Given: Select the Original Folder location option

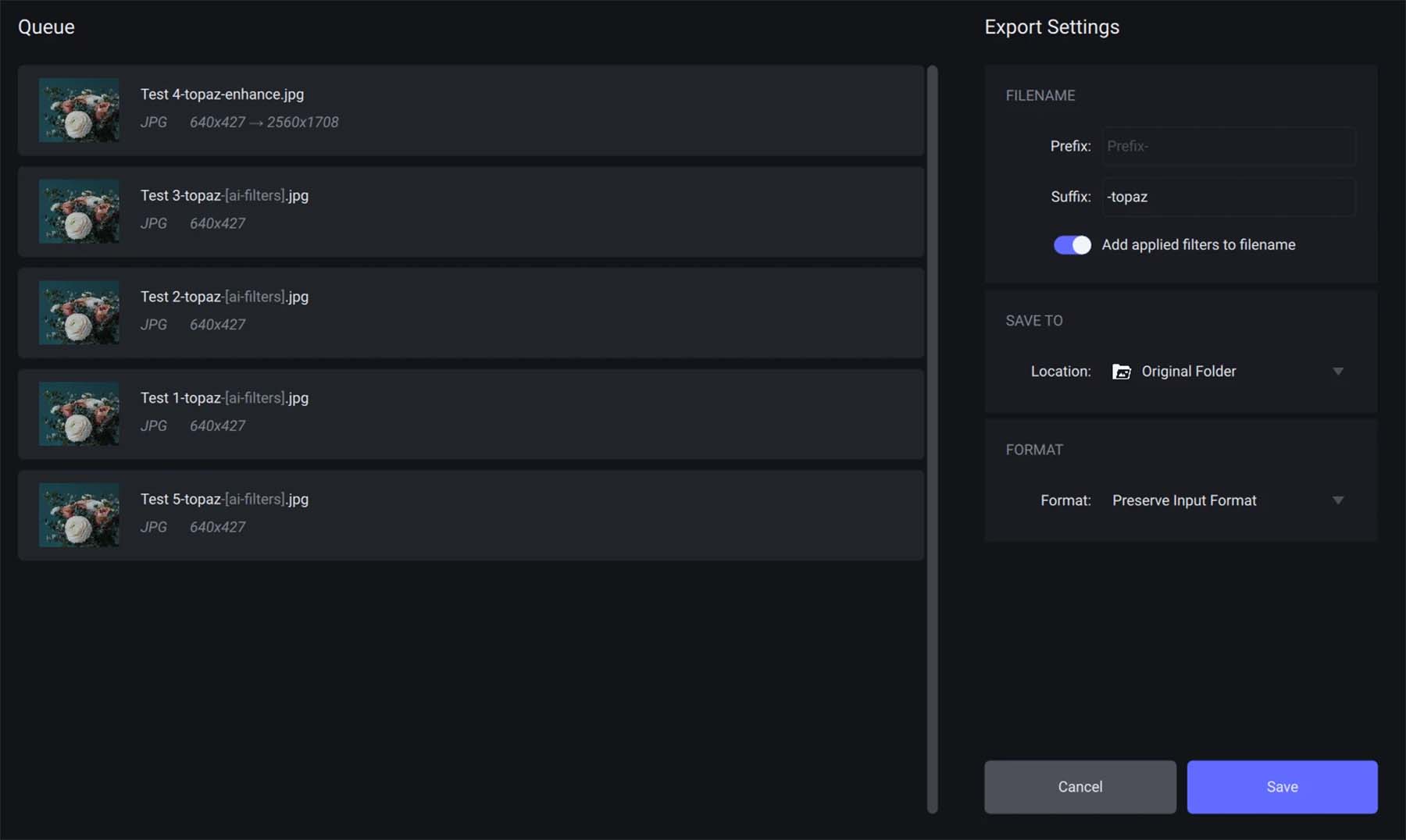Looking at the screenshot, I should click(1189, 372).
